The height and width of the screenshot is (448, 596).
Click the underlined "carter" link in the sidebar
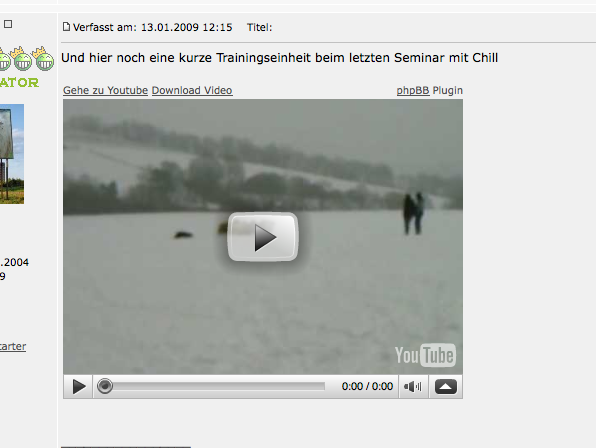tap(13, 346)
